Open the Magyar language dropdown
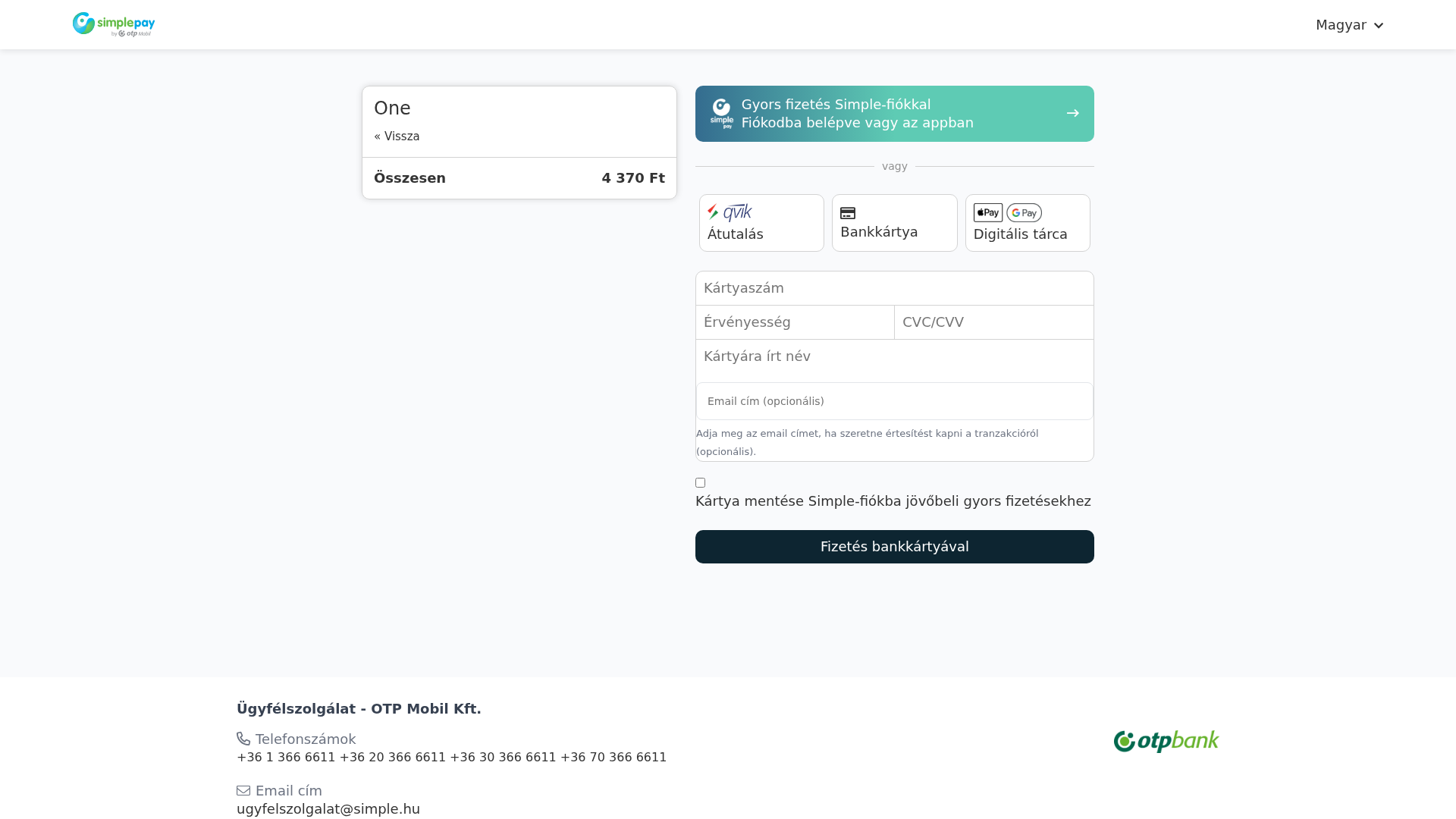The height and width of the screenshot is (819, 1456). [1349, 24]
